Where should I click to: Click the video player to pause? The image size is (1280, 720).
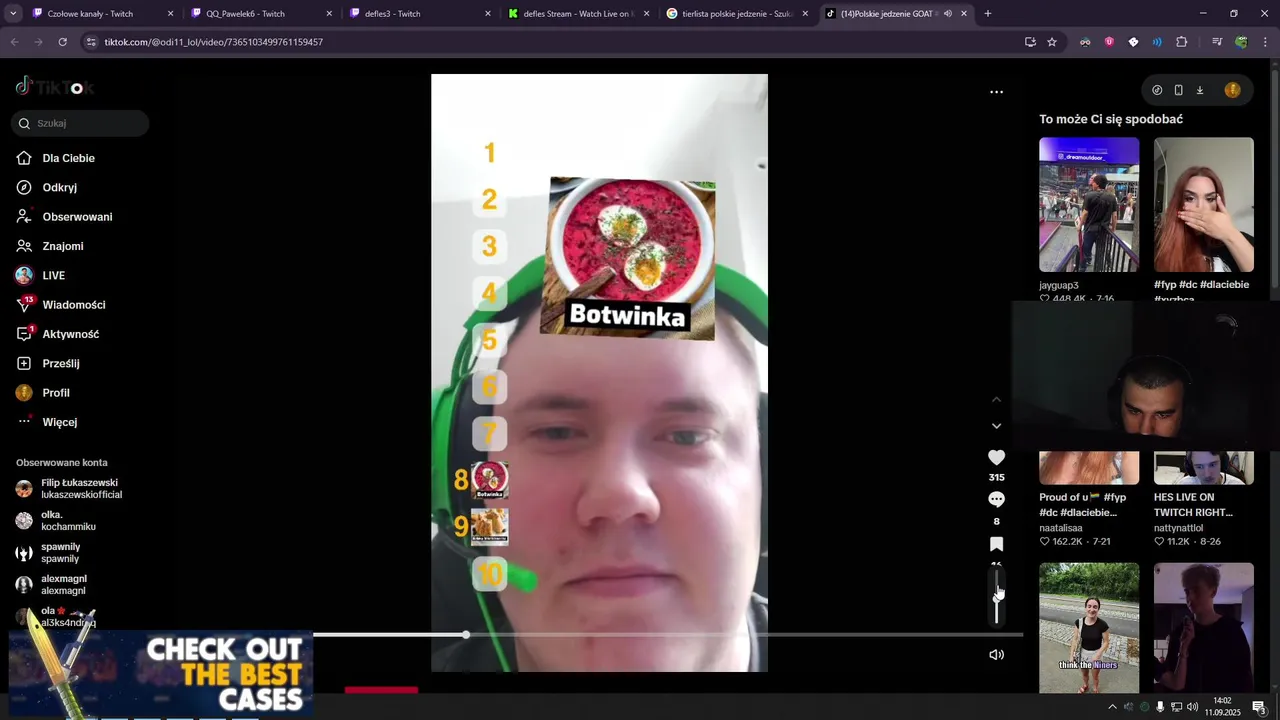[599, 373]
